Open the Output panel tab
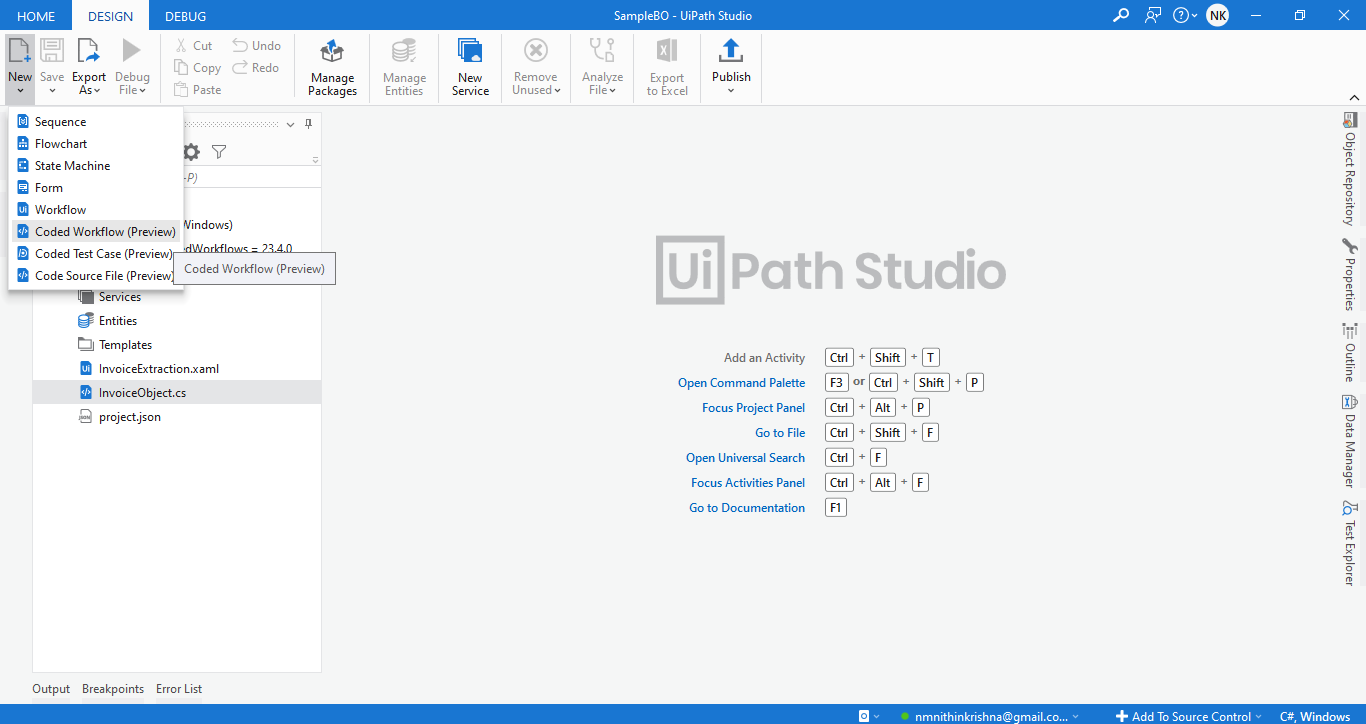This screenshot has width=1366, height=724. [x=51, y=689]
